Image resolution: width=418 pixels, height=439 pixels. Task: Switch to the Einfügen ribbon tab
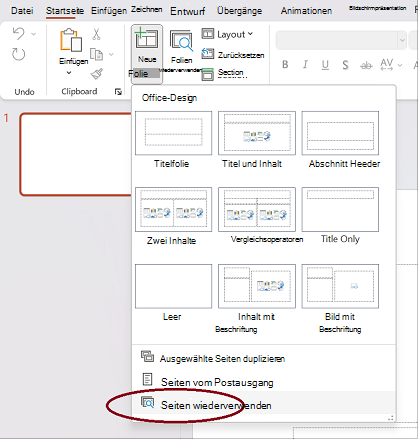point(109,11)
